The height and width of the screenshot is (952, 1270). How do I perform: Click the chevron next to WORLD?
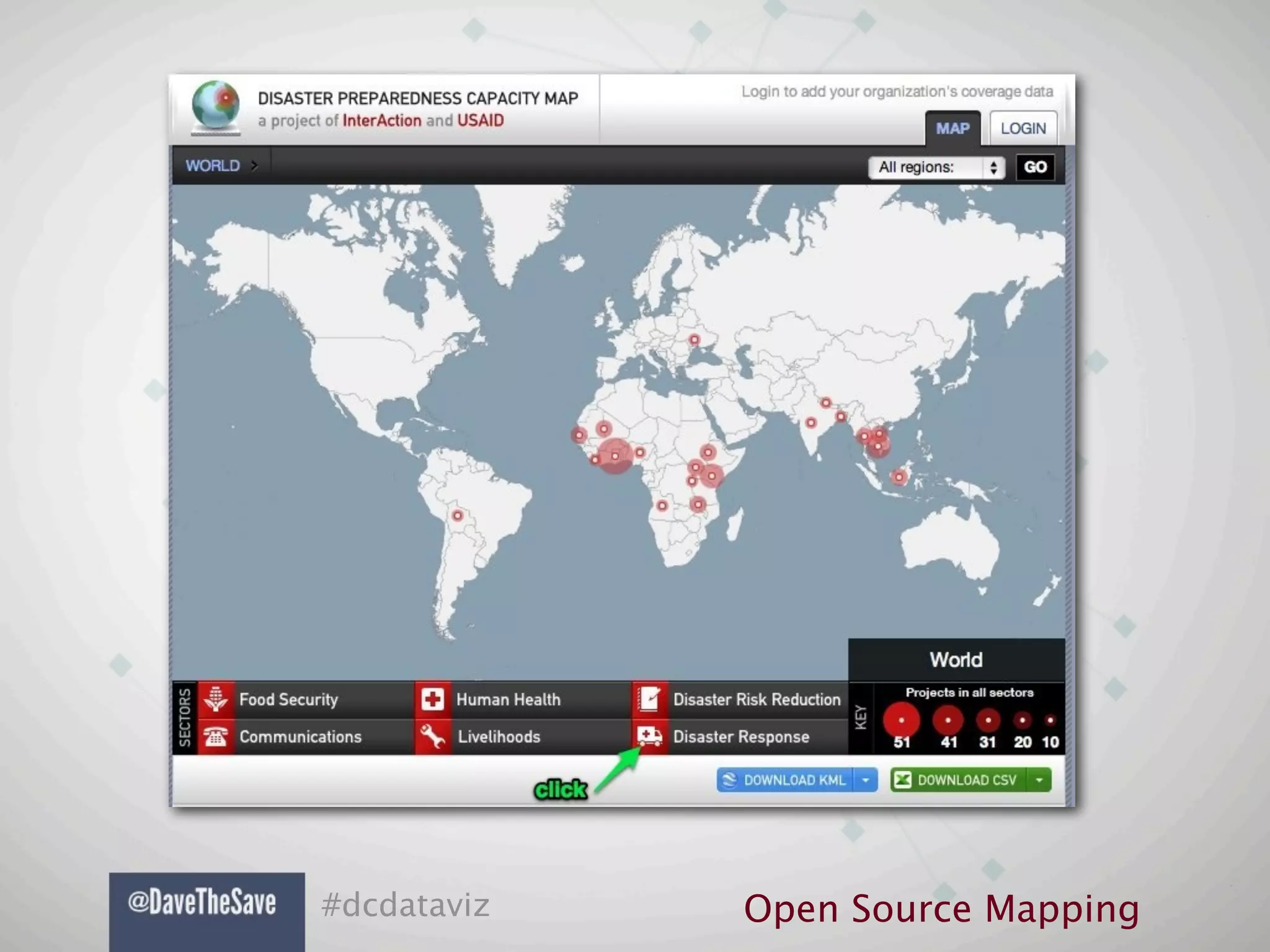254,165
